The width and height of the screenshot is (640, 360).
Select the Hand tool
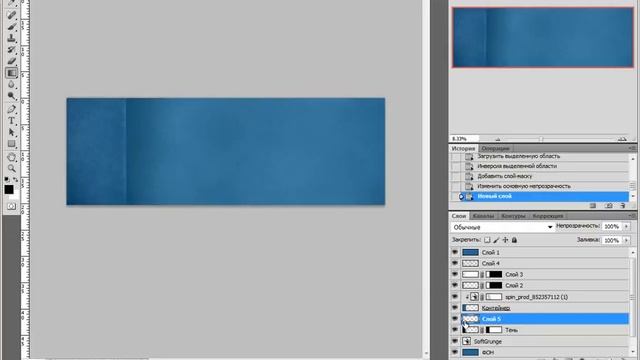11,157
